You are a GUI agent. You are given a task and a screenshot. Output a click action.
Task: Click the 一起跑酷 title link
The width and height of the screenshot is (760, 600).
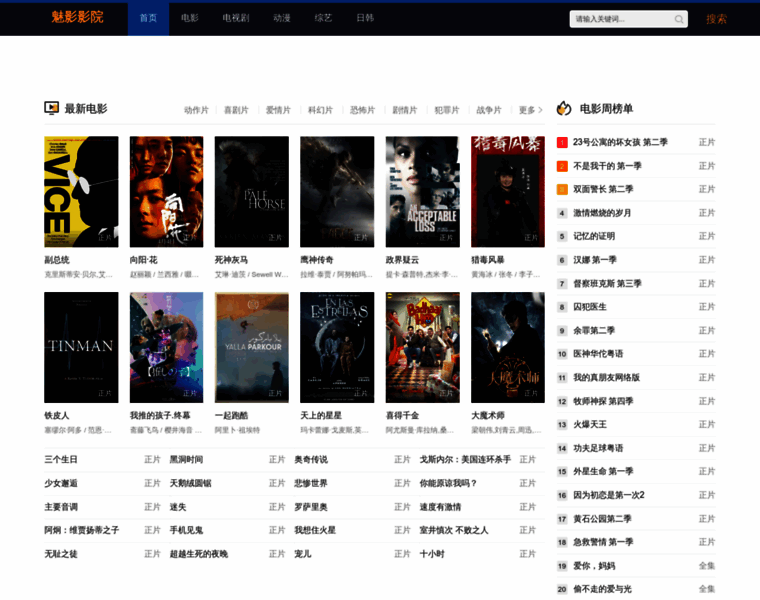coord(231,416)
